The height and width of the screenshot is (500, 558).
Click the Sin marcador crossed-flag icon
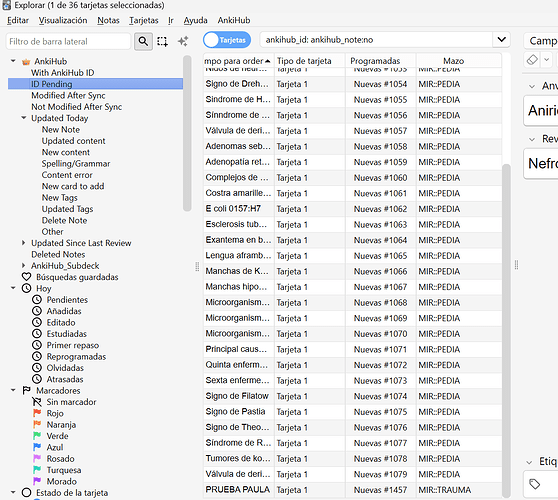tap(37, 402)
